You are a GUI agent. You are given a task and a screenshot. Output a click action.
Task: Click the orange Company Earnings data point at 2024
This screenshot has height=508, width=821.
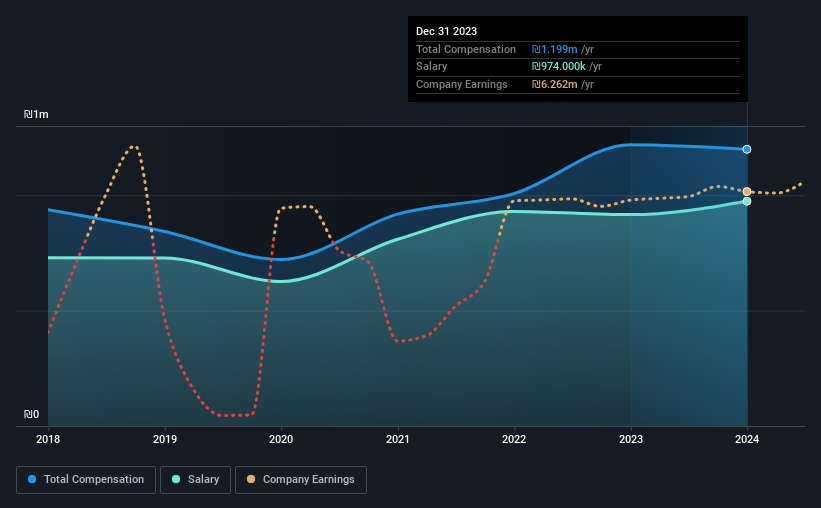[x=747, y=192]
